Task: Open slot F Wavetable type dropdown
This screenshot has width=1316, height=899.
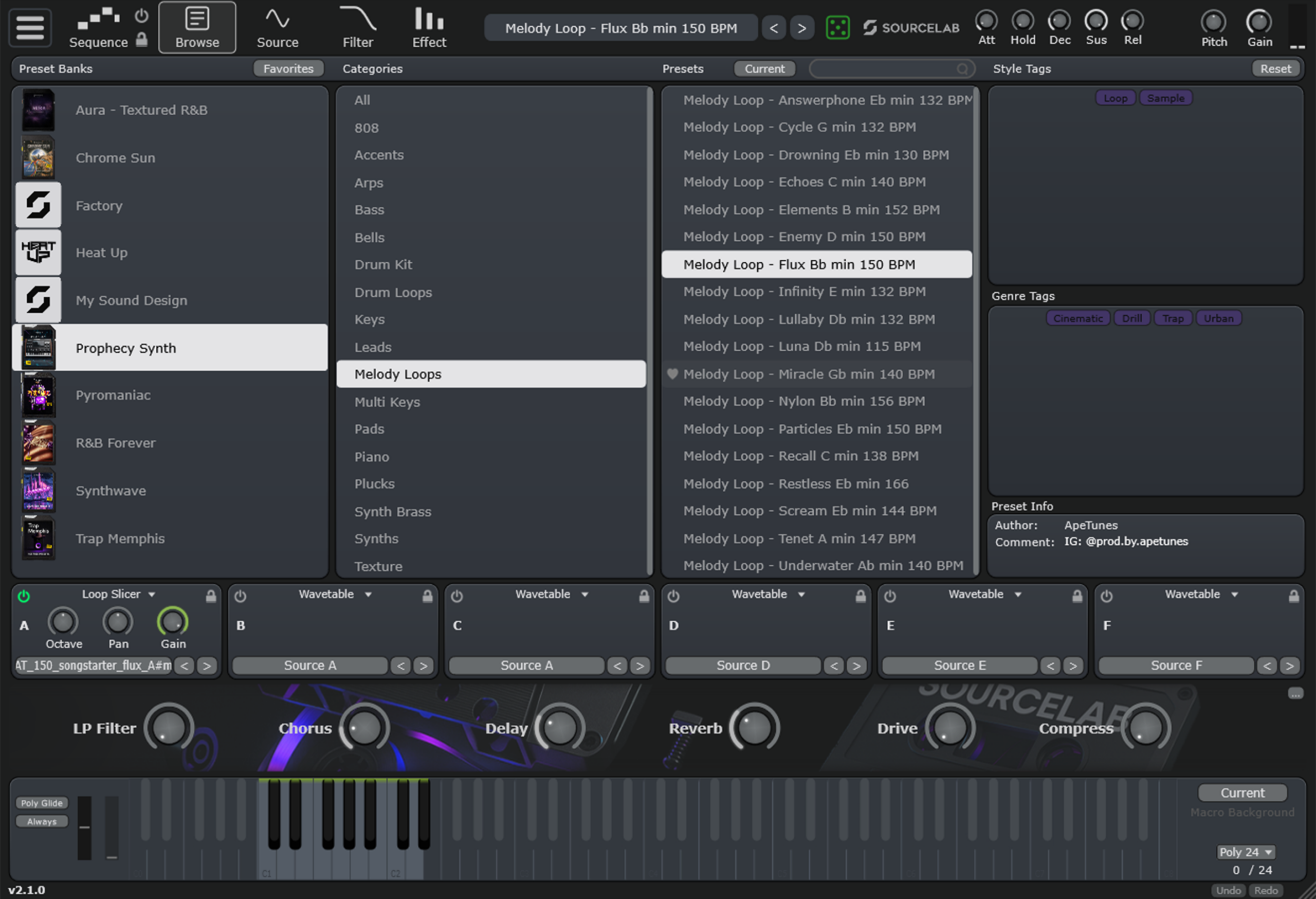Action: (x=1201, y=594)
